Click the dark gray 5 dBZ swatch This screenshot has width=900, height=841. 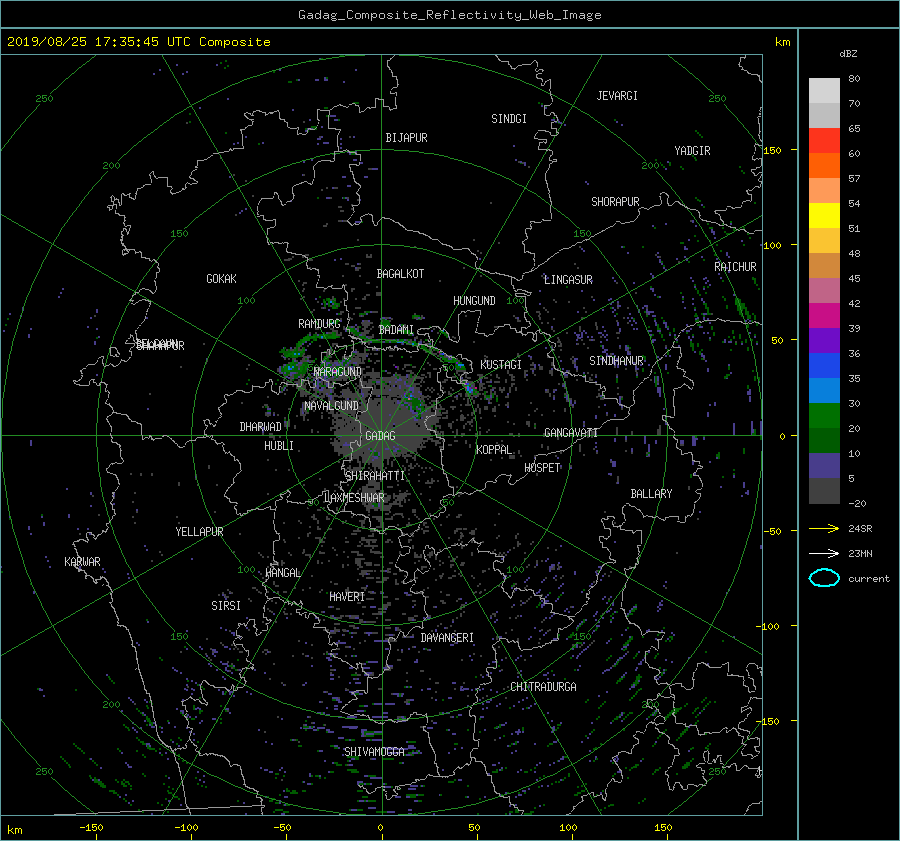coord(824,491)
